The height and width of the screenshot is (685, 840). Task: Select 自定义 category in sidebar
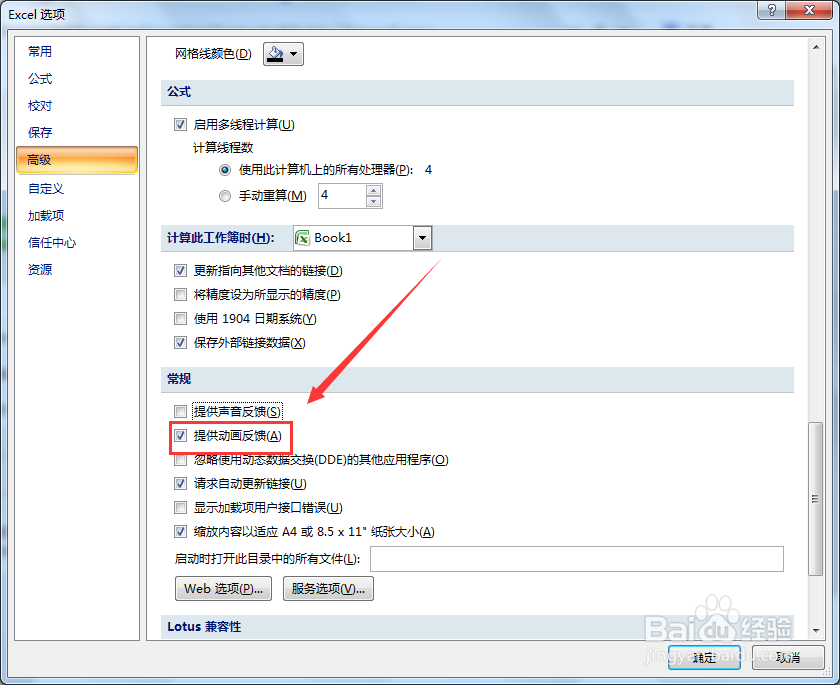click(46, 189)
